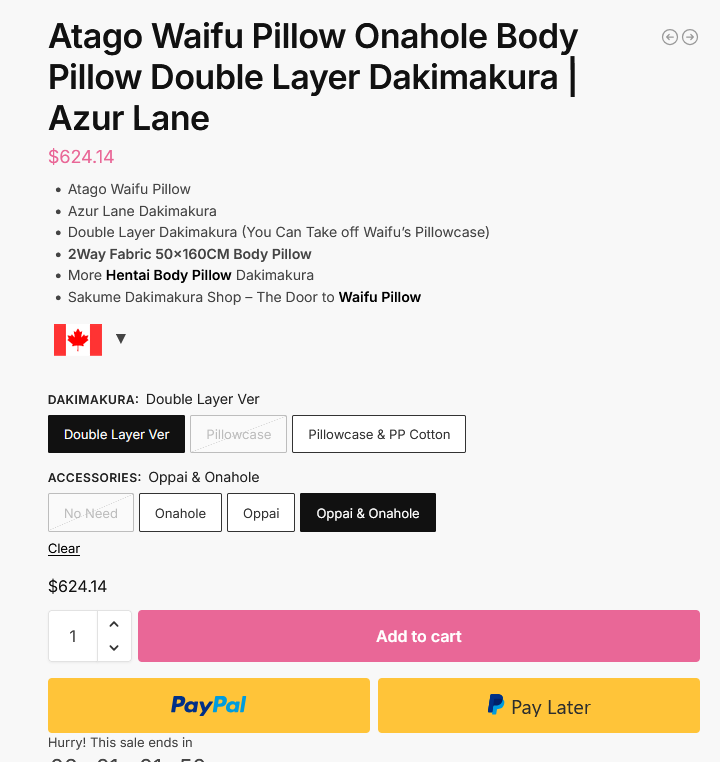The image size is (720, 762).
Task: Pay with the PayPal button
Action: pyautogui.click(x=209, y=705)
